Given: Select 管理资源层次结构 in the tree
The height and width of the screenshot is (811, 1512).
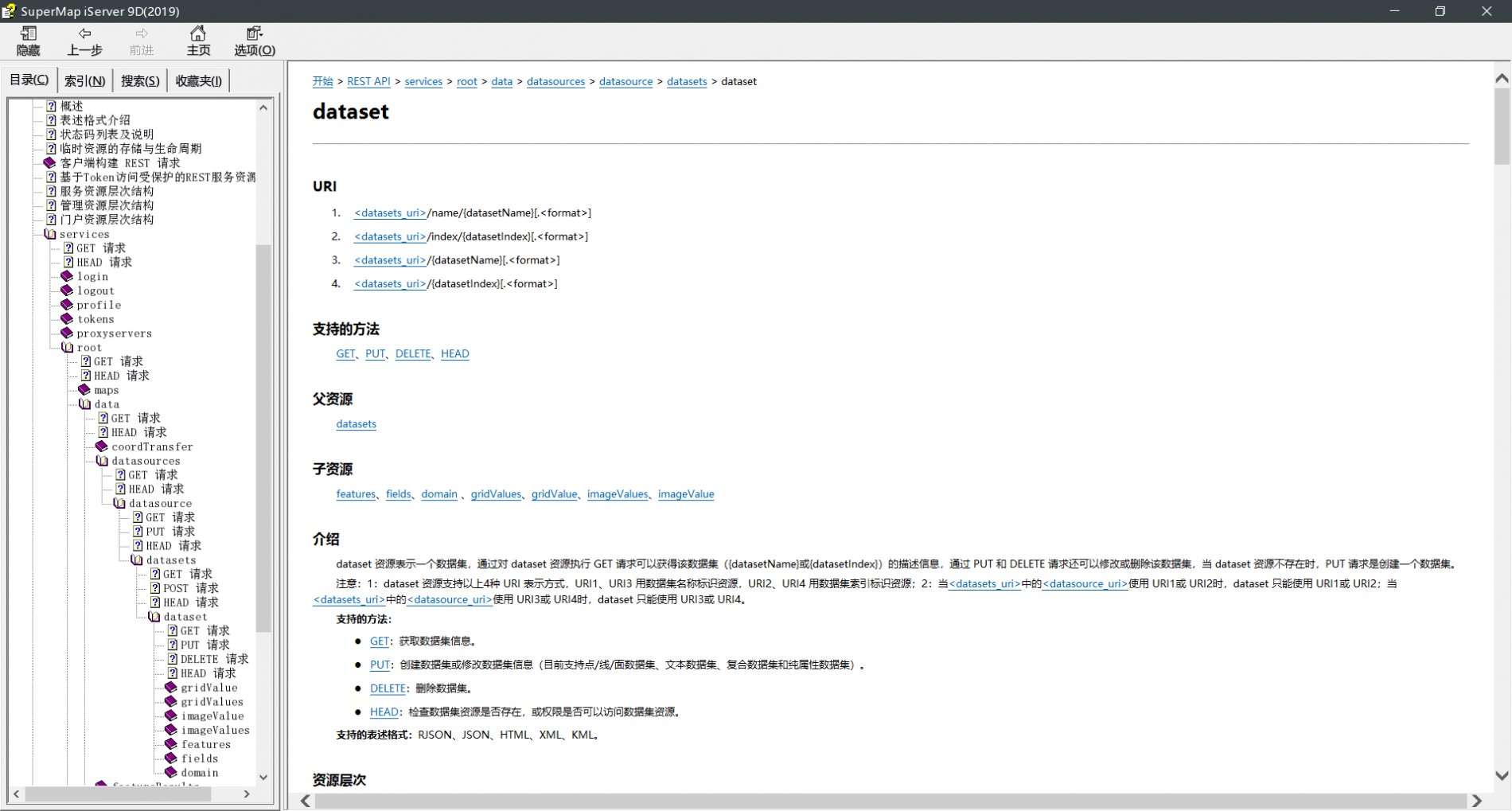Looking at the screenshot, I should 107,205.
